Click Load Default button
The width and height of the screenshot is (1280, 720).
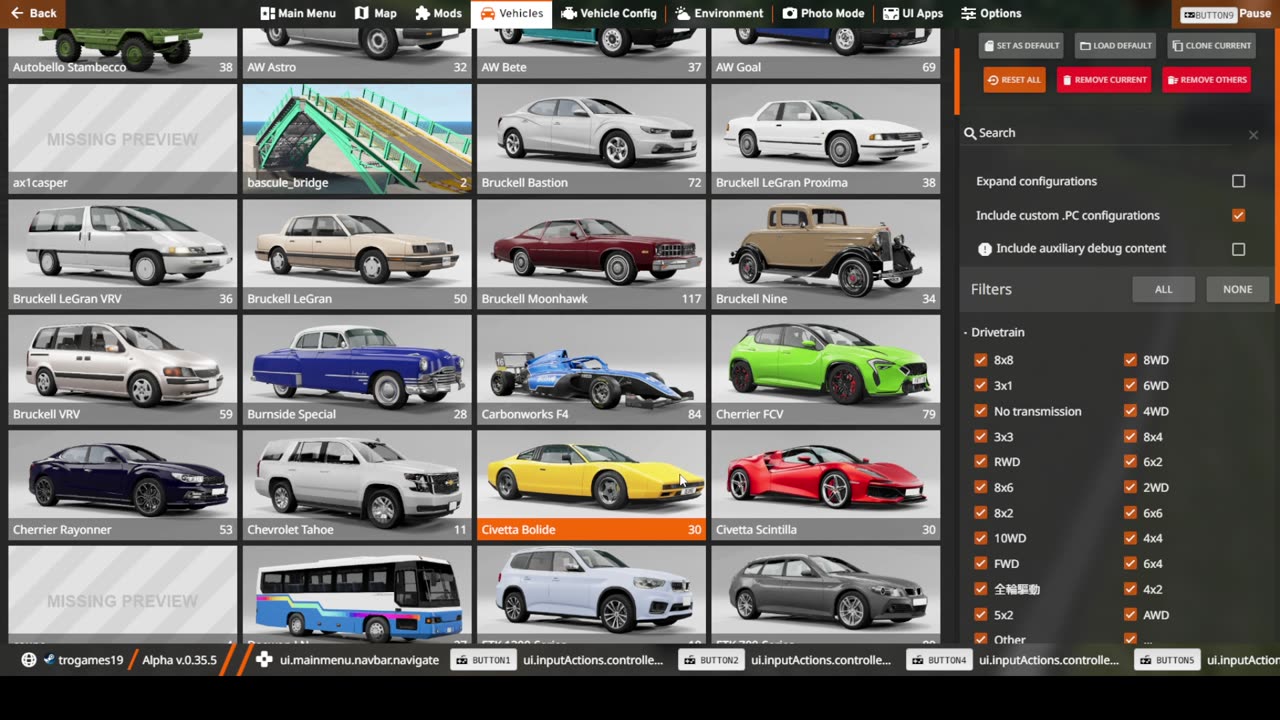point(1116,45)
